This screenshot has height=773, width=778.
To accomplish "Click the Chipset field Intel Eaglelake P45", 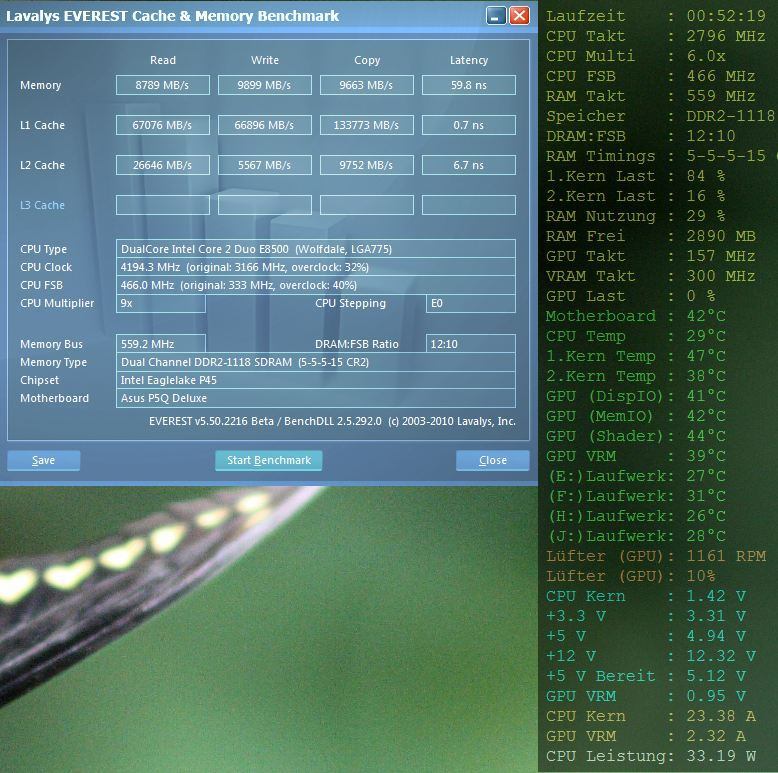I will click(x=316, y=380).
